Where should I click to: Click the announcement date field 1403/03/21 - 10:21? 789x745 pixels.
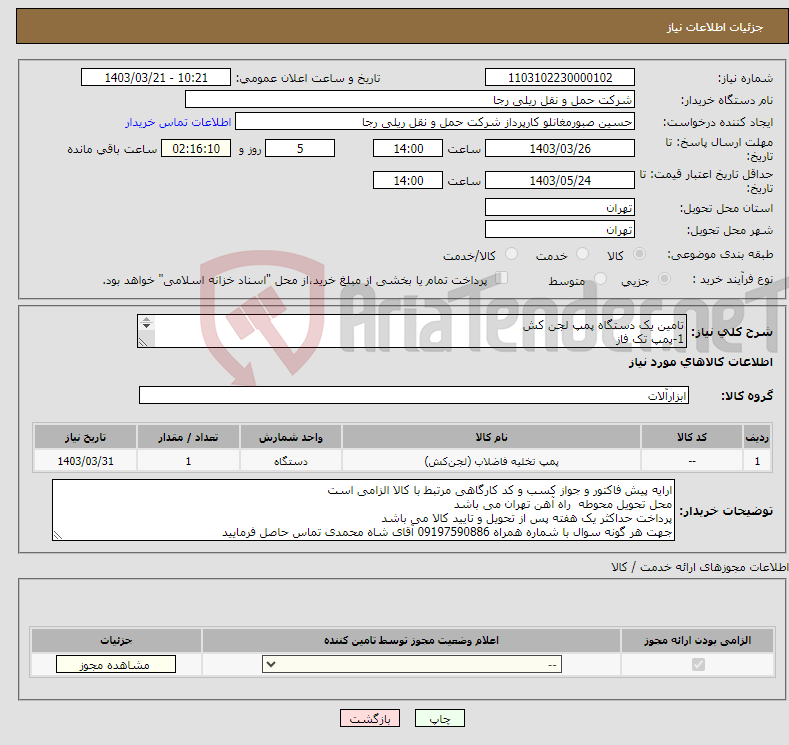coord(156,77)
